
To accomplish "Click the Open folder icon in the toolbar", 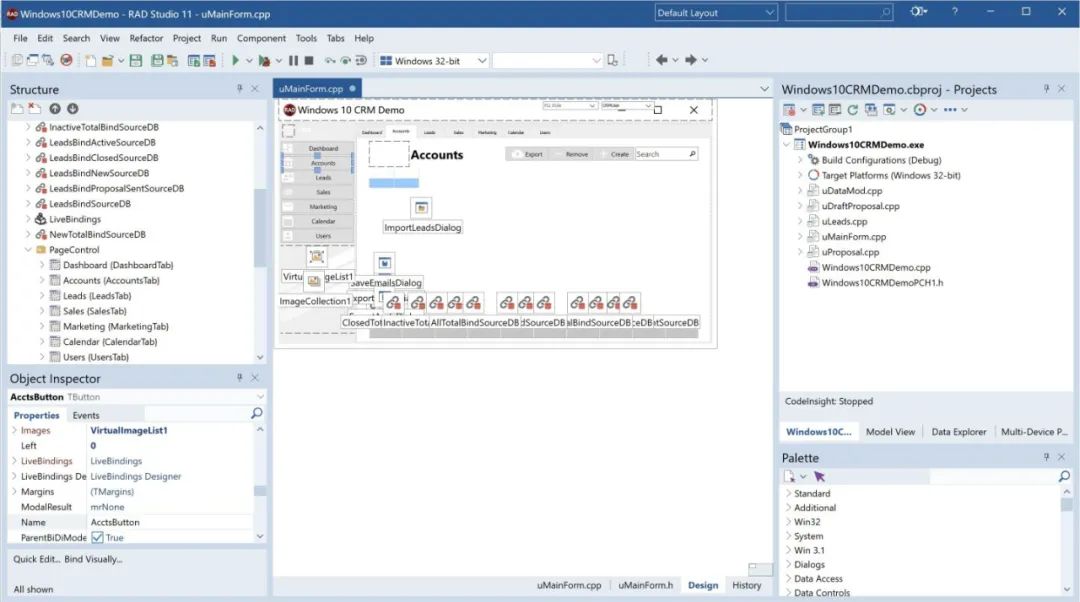I will (107, 61).
